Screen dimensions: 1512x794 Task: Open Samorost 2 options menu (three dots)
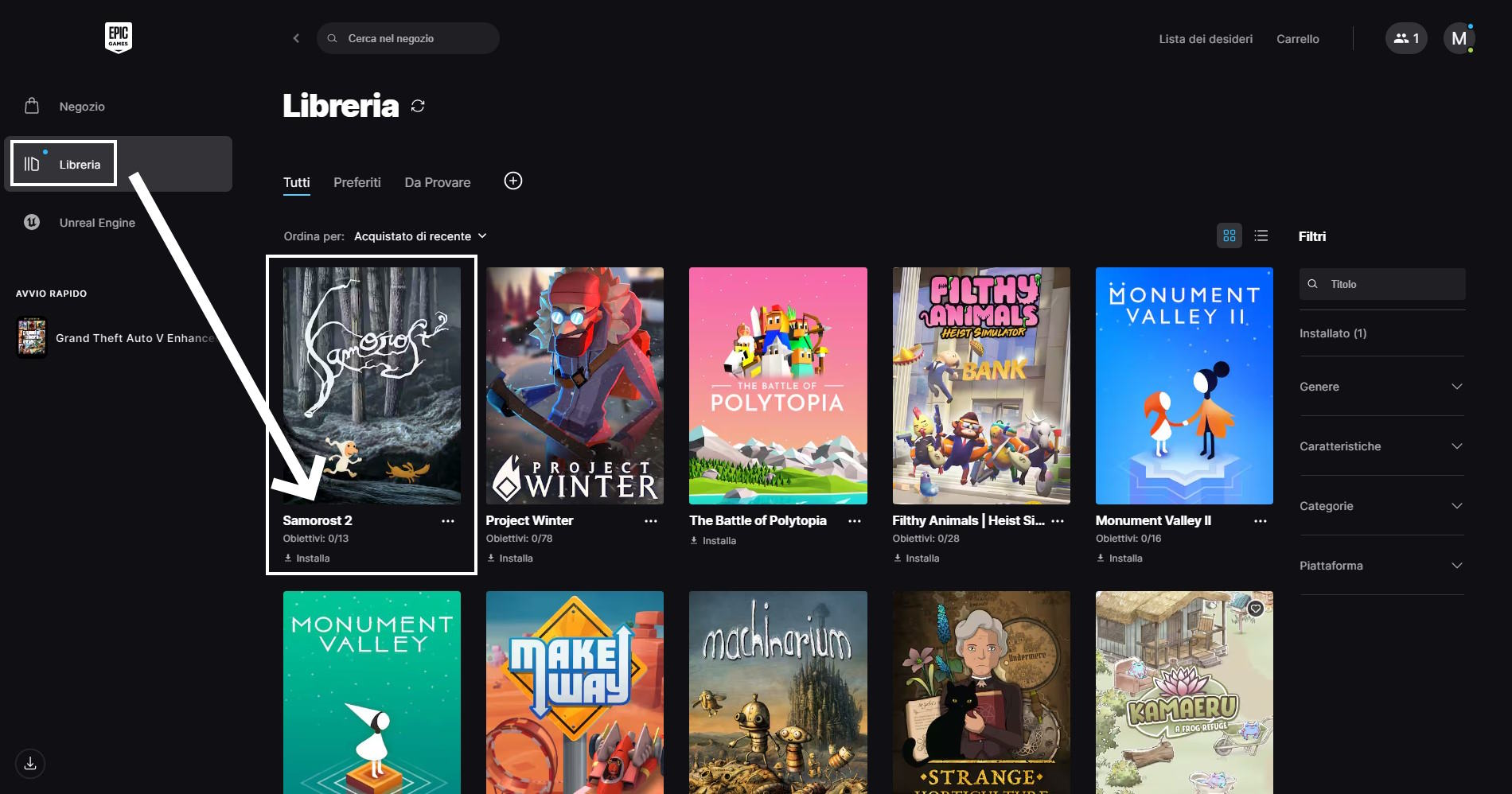point(448,521)
